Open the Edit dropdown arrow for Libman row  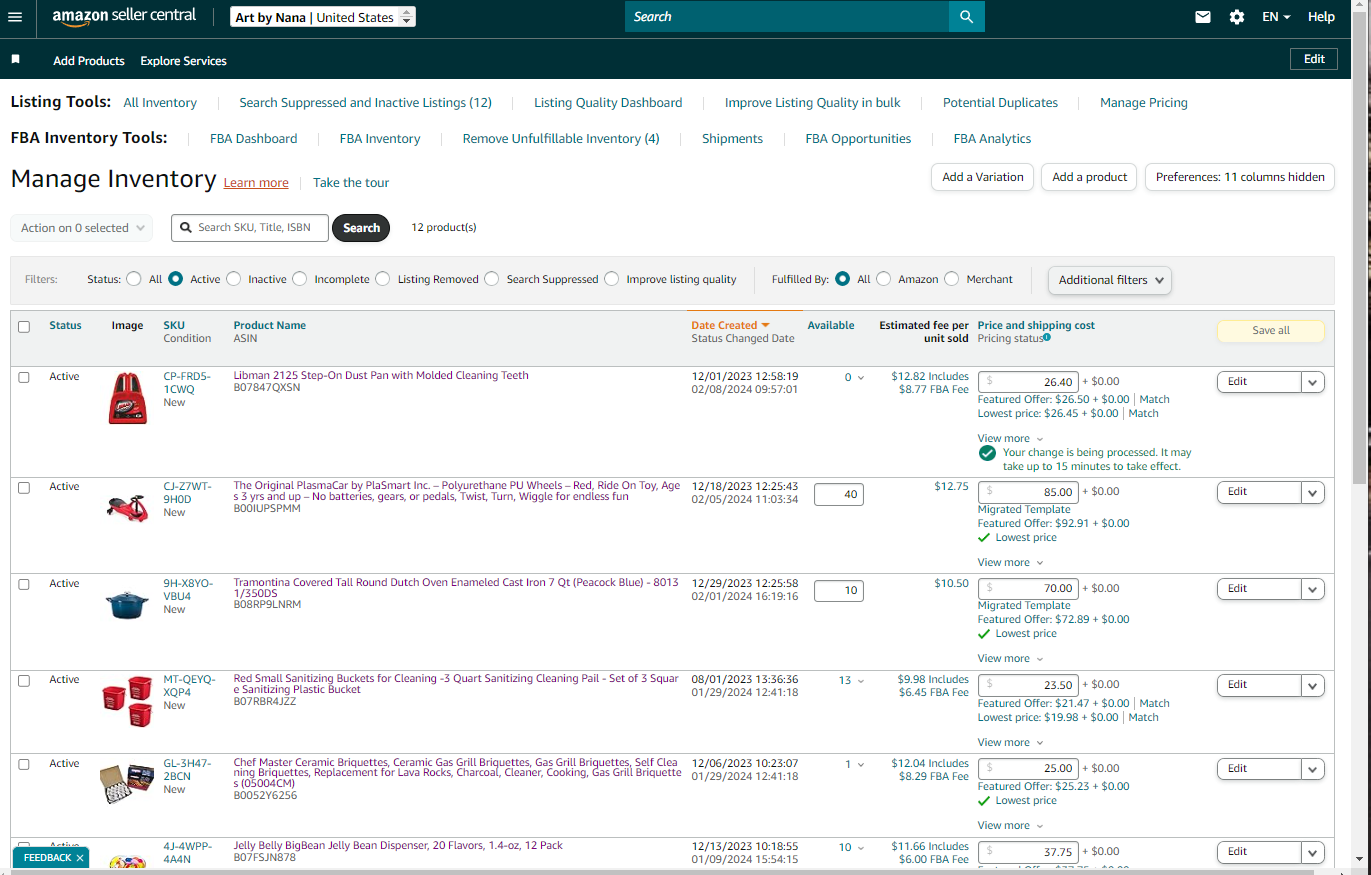1312,381
